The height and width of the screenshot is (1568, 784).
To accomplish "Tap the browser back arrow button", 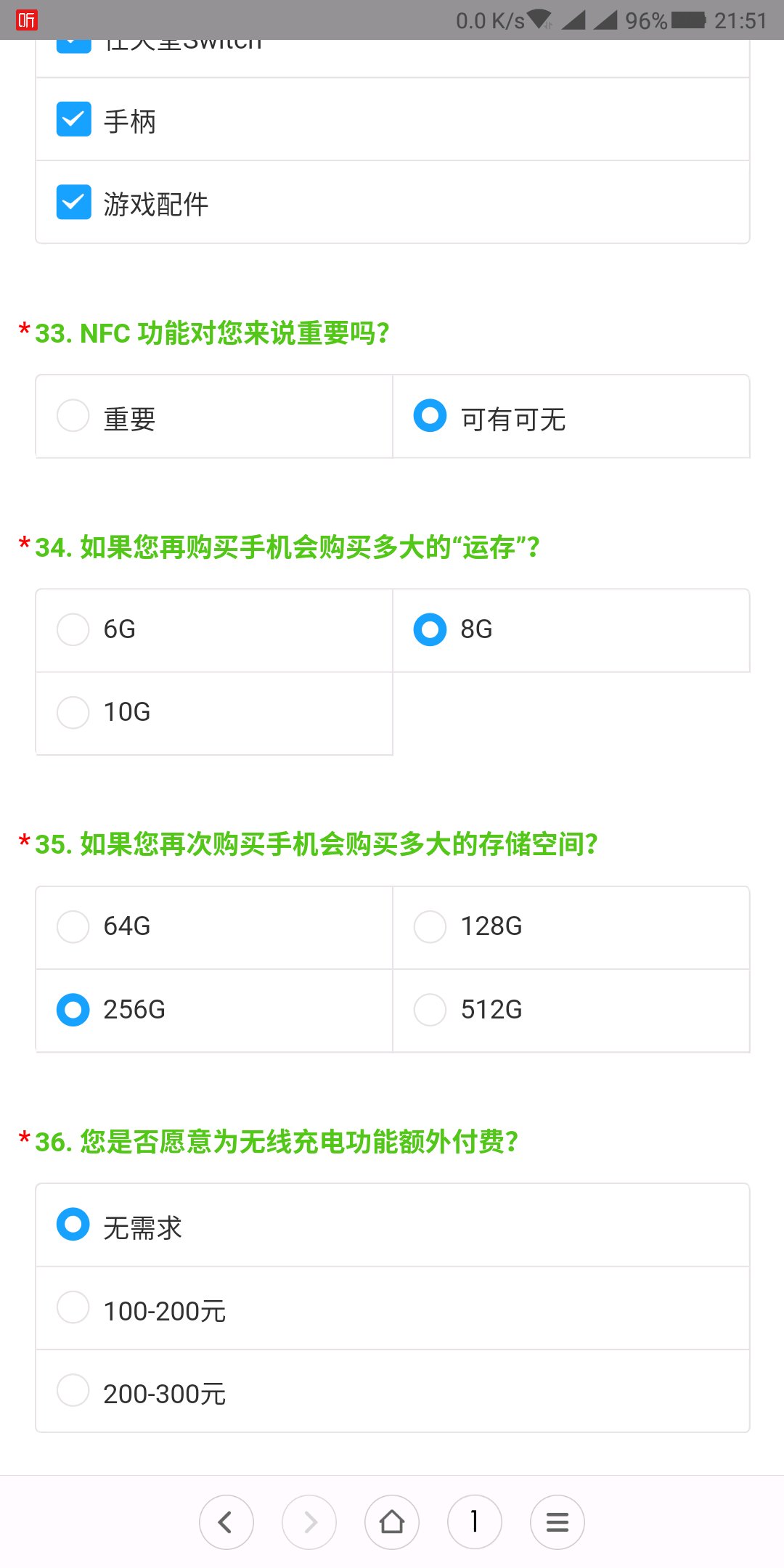I will point(226,1522).
